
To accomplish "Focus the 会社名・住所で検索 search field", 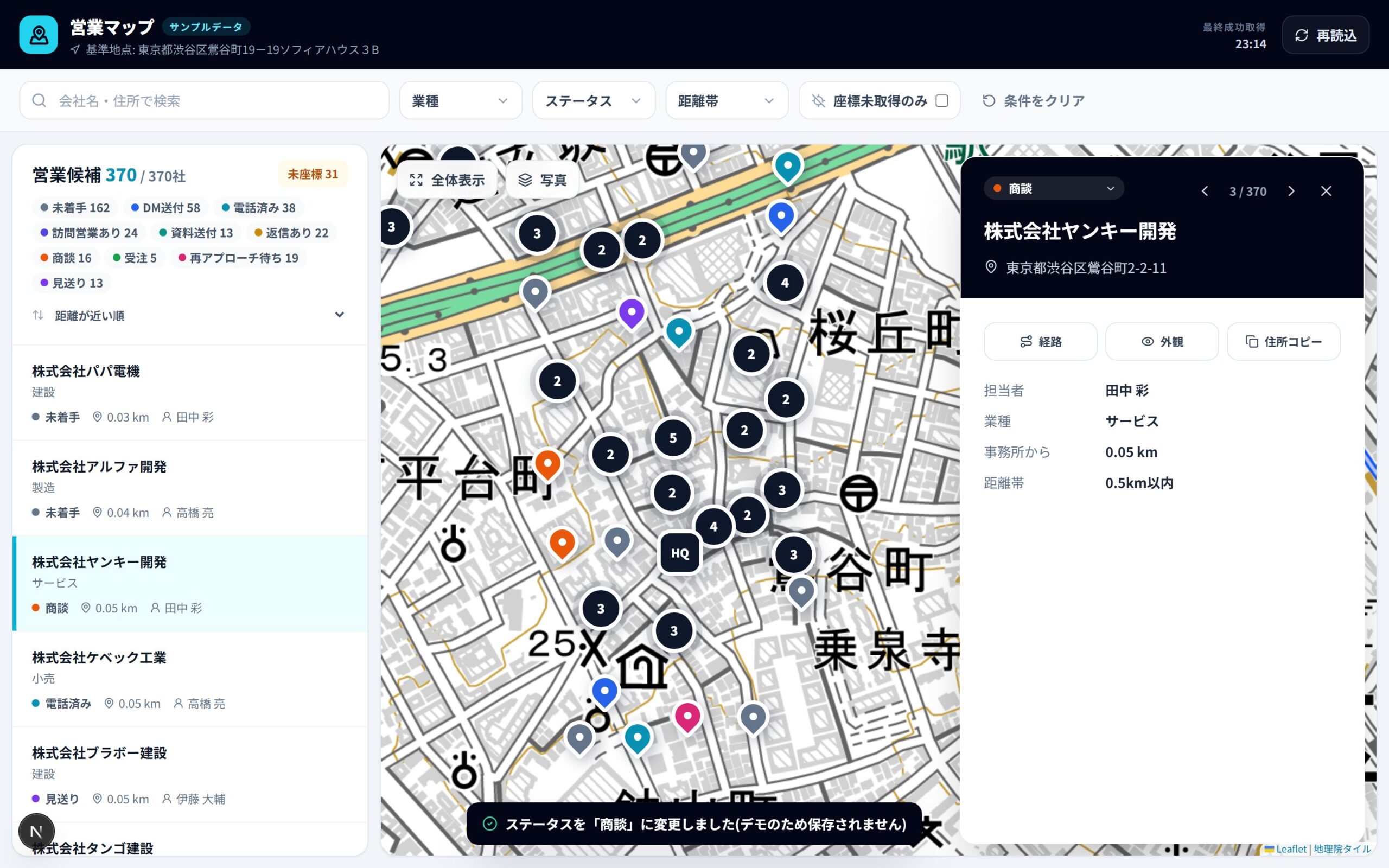I will tap(205, 100).
